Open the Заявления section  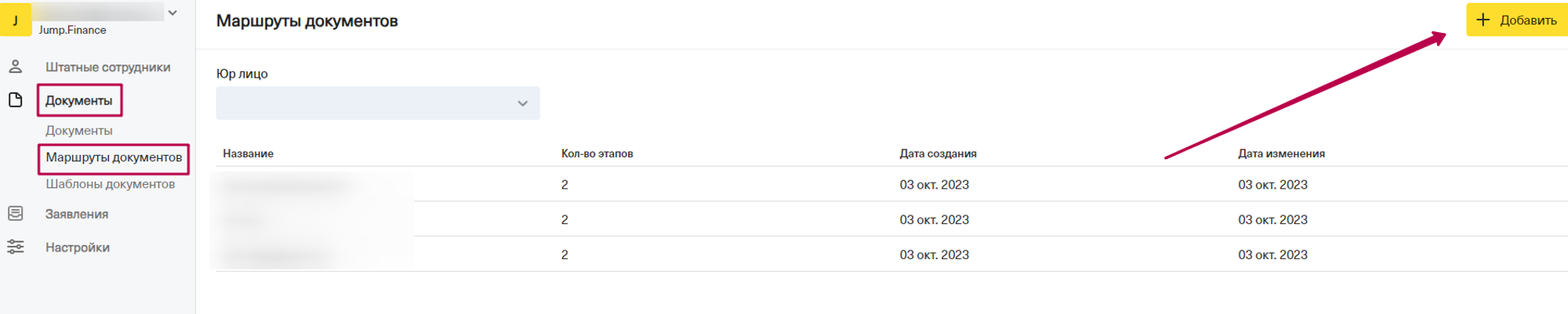77,214
